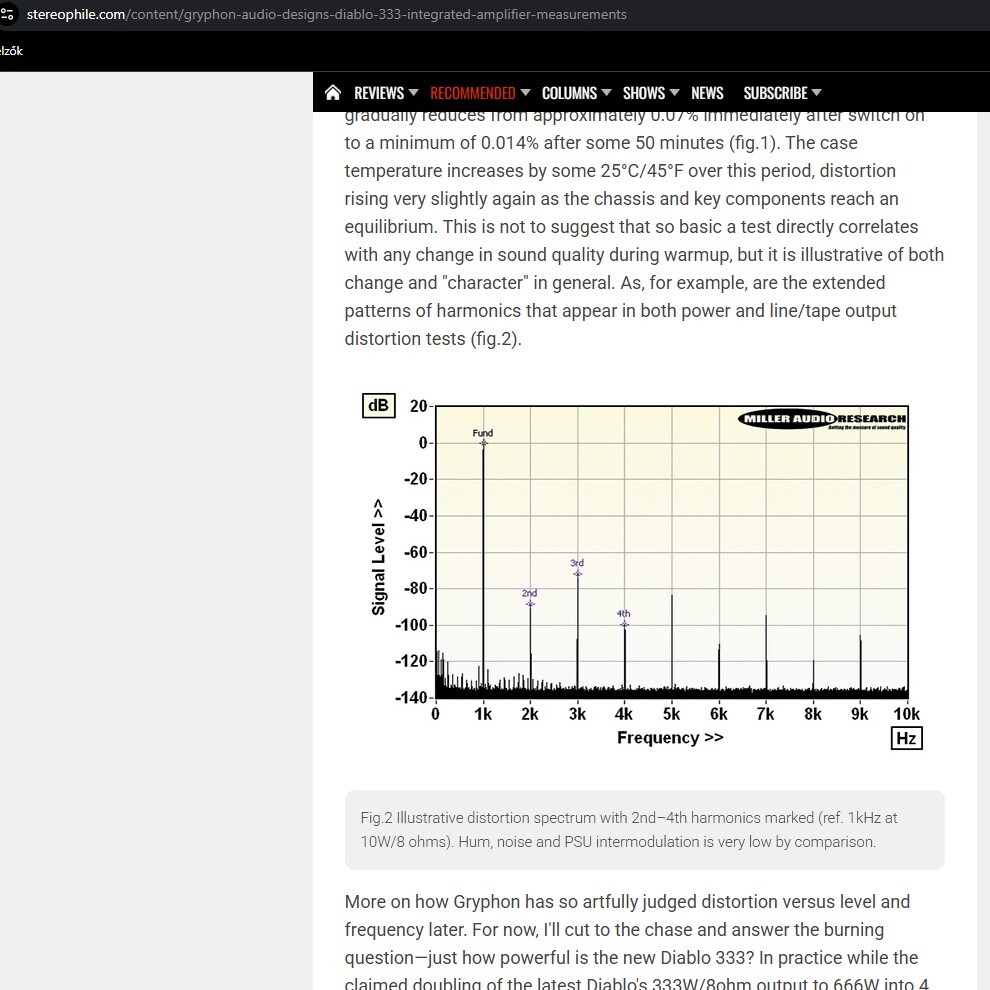This screenshot has width=990, height=990.
Task: Click the Miller Audio Research logo in chart
Action: tap(822, 419)
